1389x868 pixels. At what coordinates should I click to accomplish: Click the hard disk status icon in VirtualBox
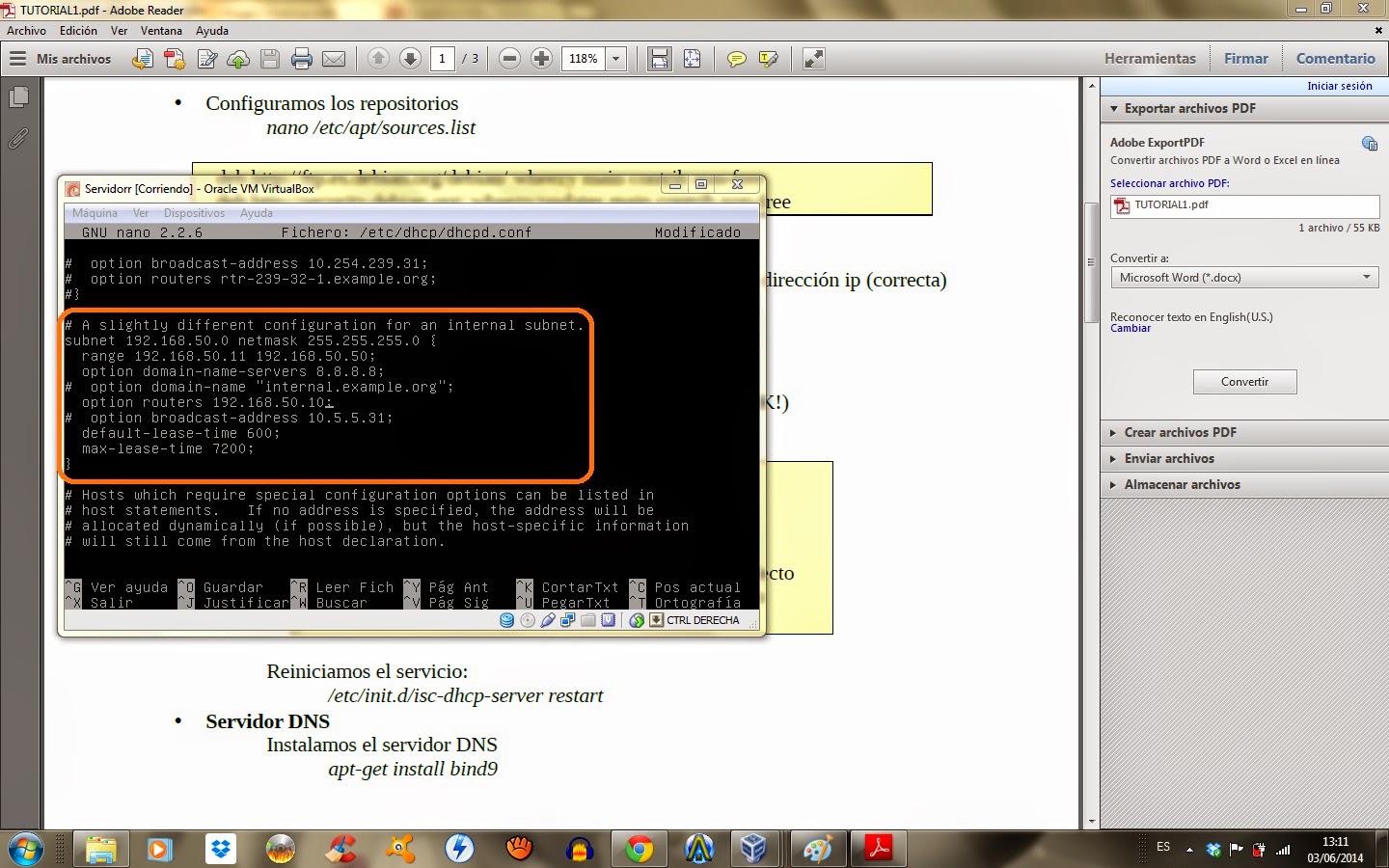click(x=508, y=620)
